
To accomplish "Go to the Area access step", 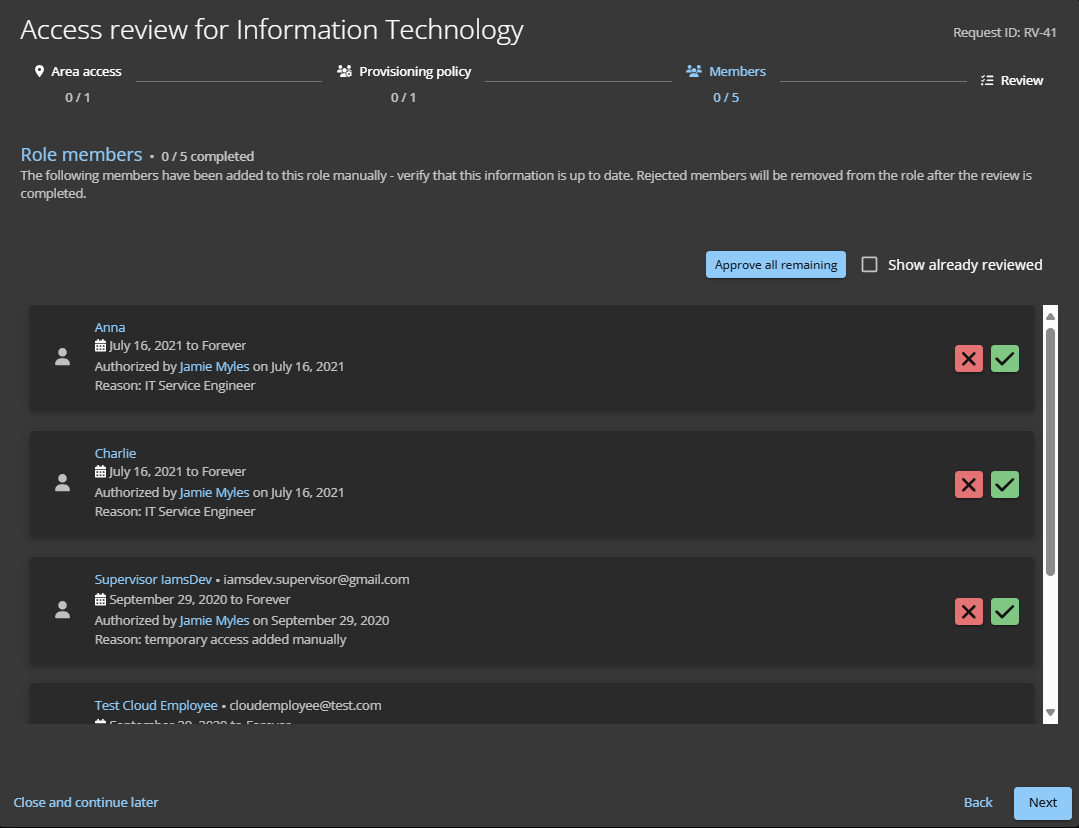I will pos(78,72).
